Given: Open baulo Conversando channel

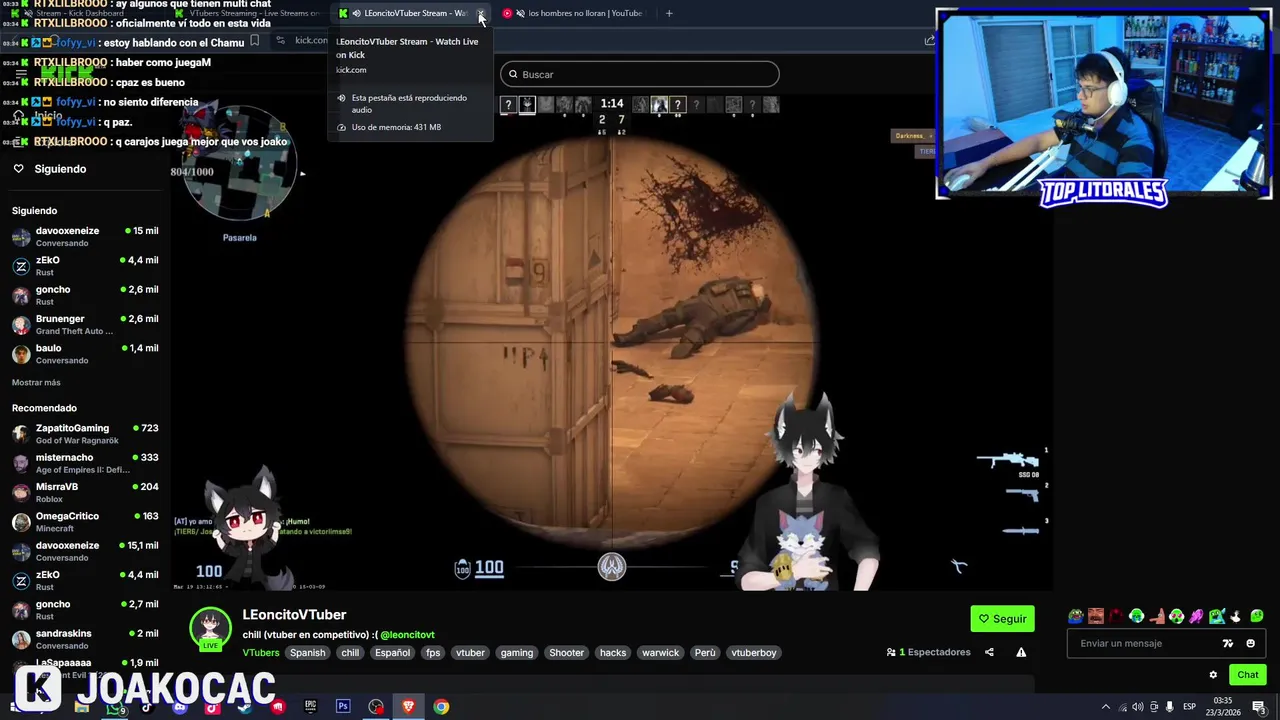Looking at the screenshot, I should (x=85, y=354).
